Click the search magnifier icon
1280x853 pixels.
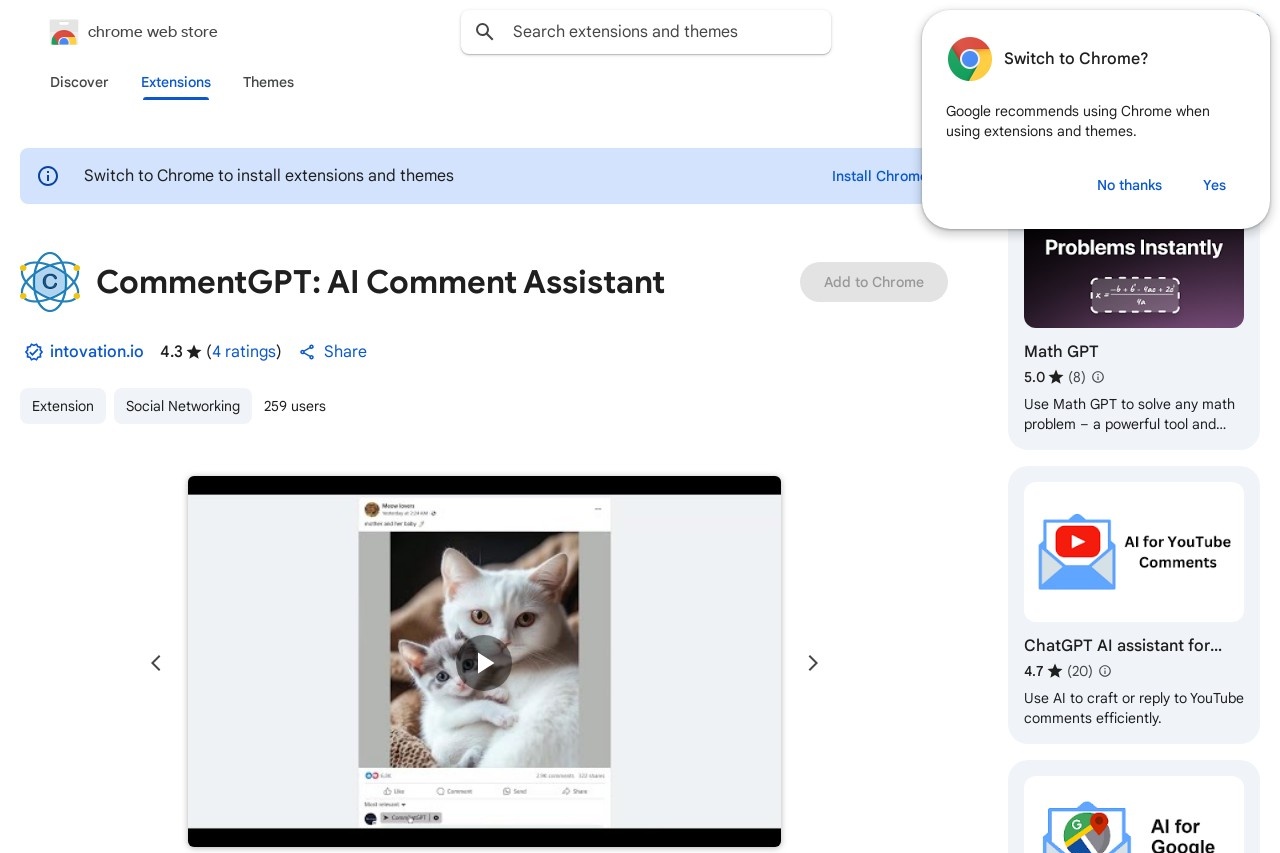point(485,32)
